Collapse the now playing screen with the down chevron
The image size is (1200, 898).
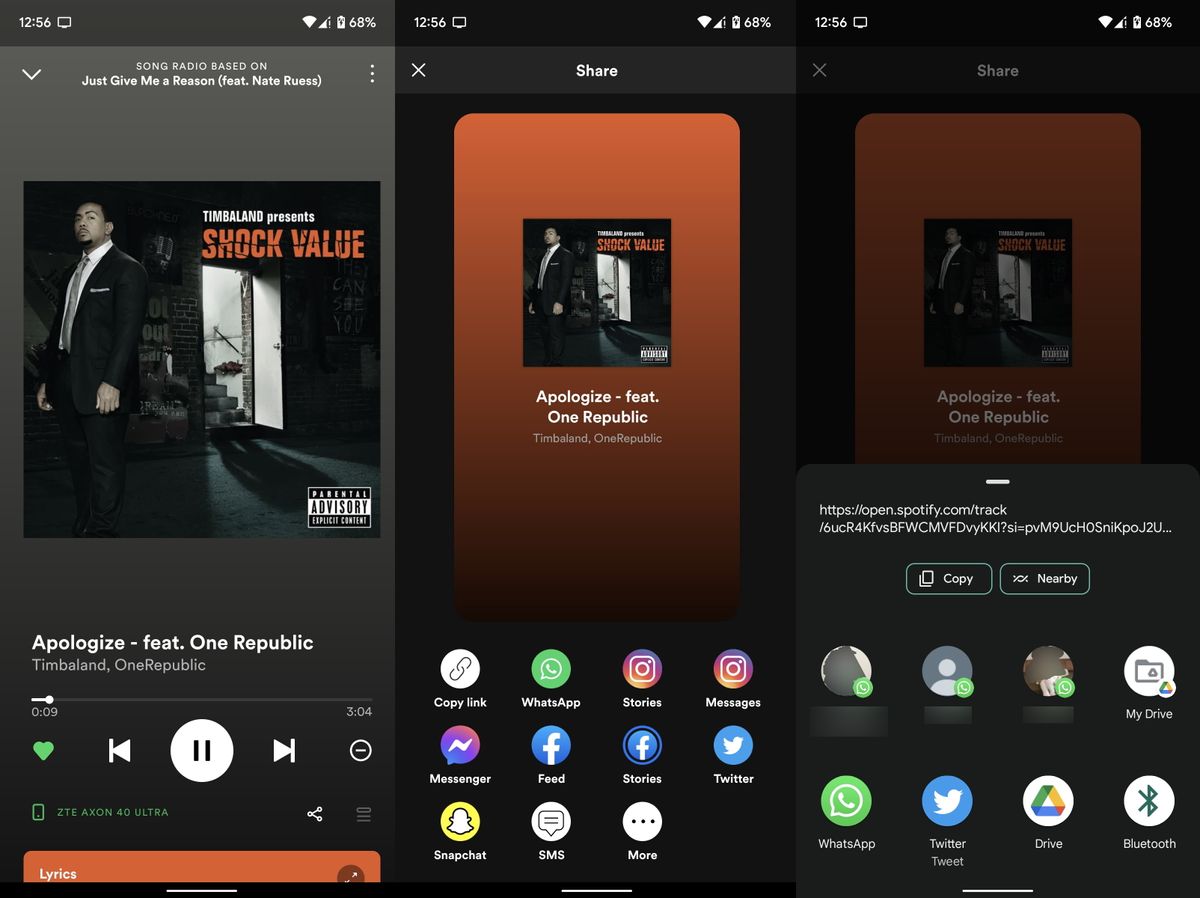click(32, 74)
